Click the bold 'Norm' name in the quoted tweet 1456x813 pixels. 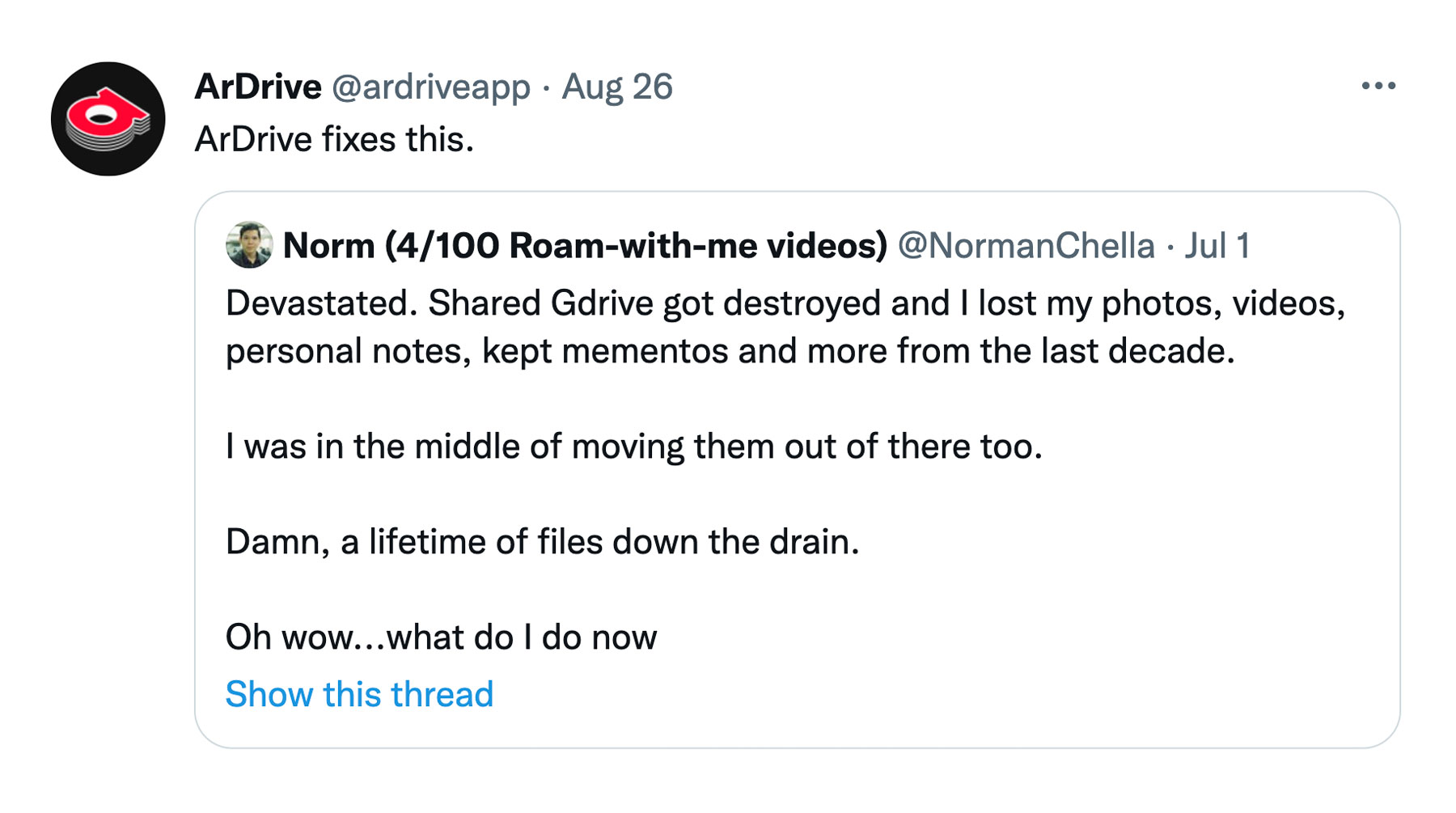click(328, 245)
